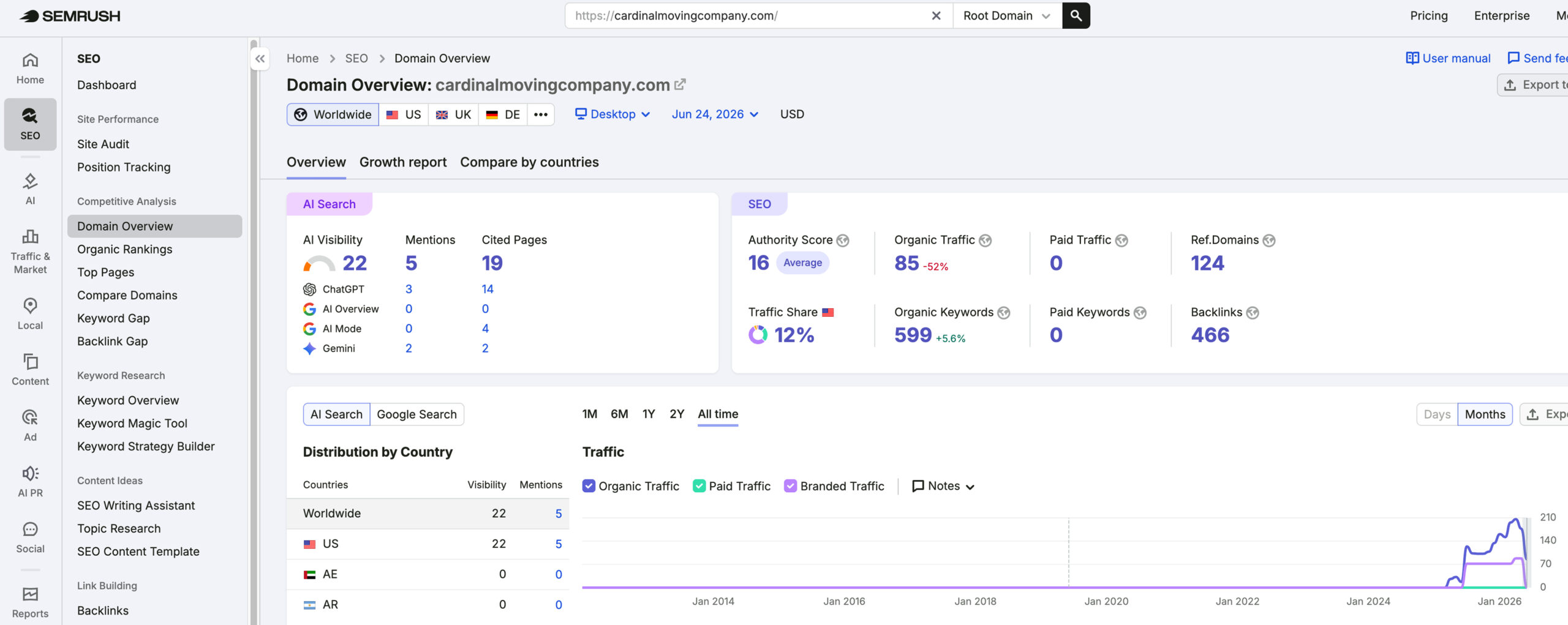Expand Notes dropdown
This screenshot has height=625, width=1568.
(943, 486)
